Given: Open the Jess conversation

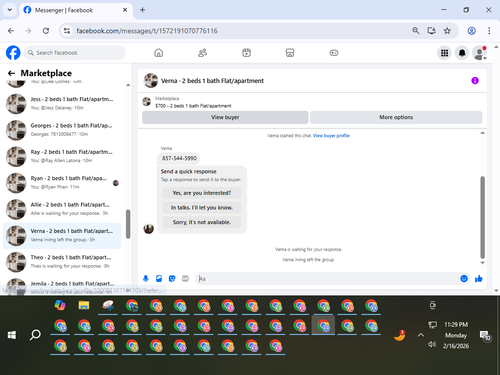Looking at the screenshot, I should (x=62, y=103).
